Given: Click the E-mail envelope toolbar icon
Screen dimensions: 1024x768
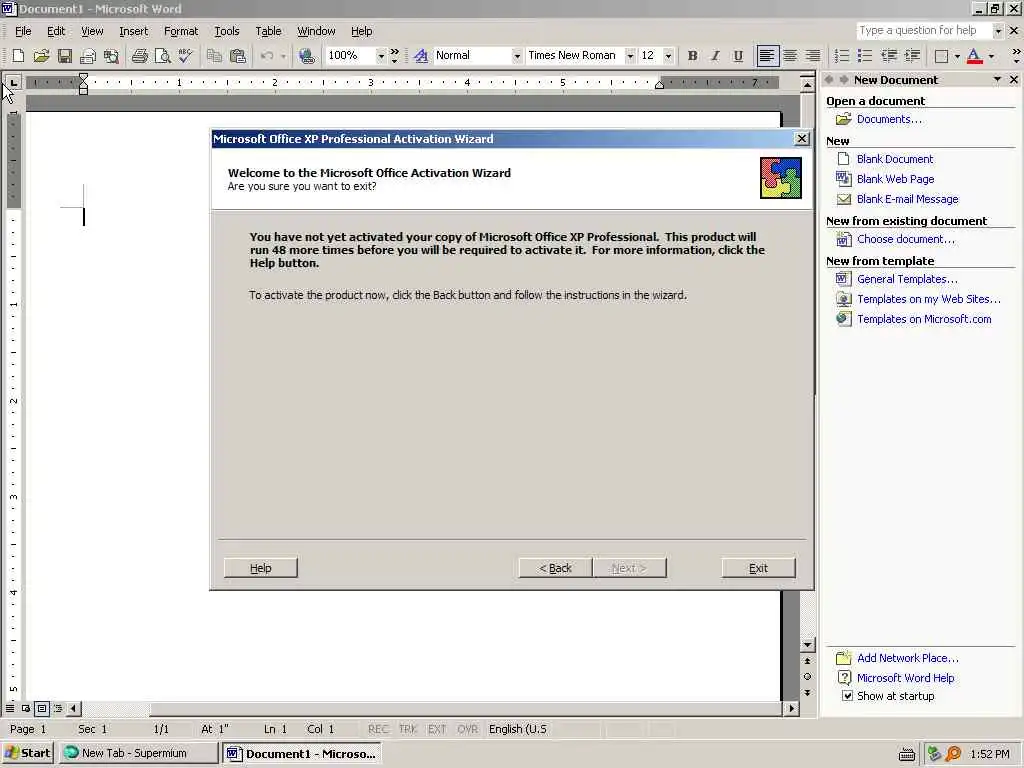Looking at the screenshot, I should coord(88,56).
